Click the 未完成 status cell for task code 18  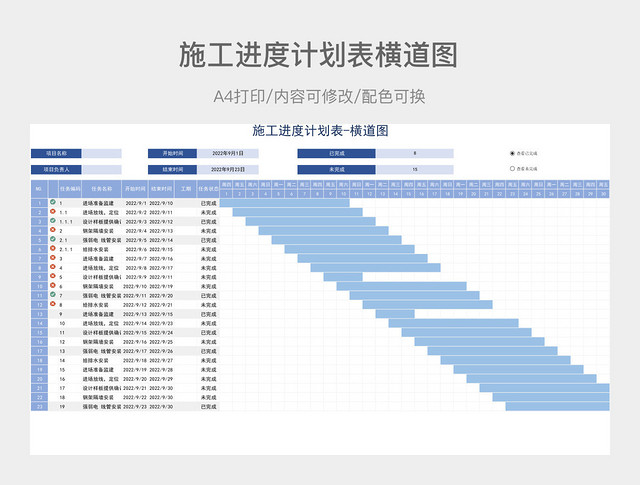click(x=209, y=397)
